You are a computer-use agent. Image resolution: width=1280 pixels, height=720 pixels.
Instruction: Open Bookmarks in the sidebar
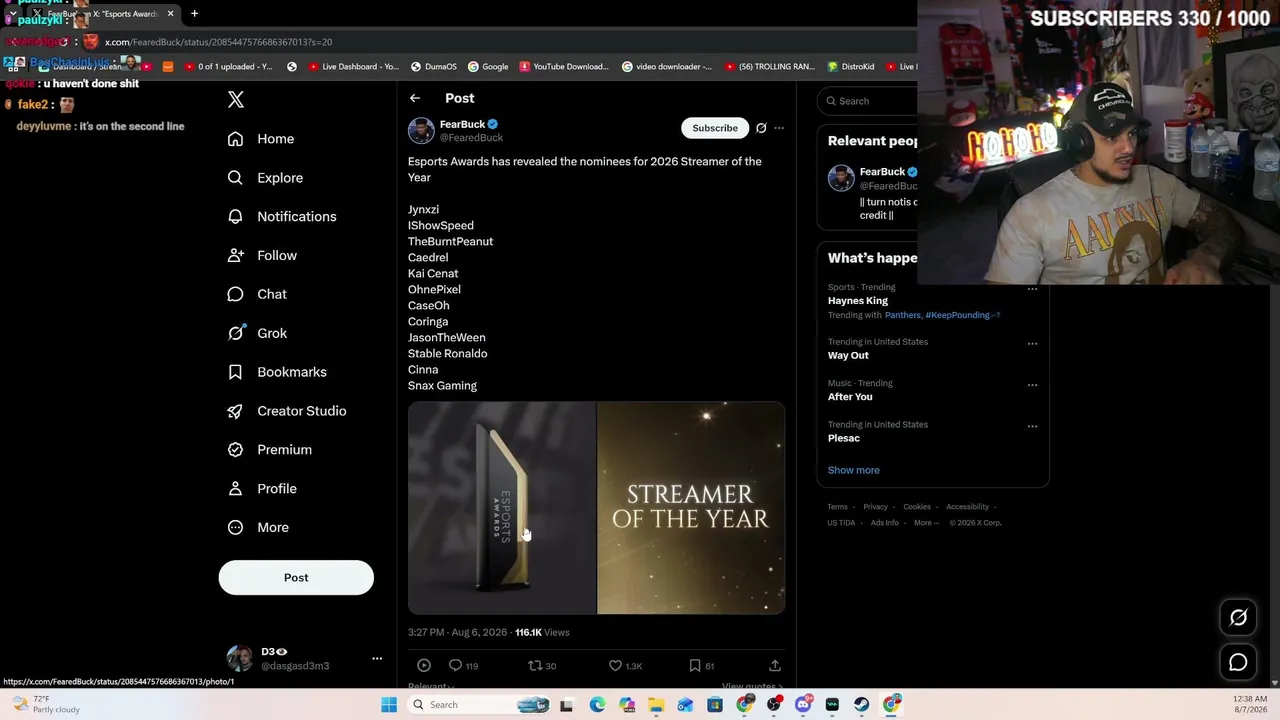[277, 372]
